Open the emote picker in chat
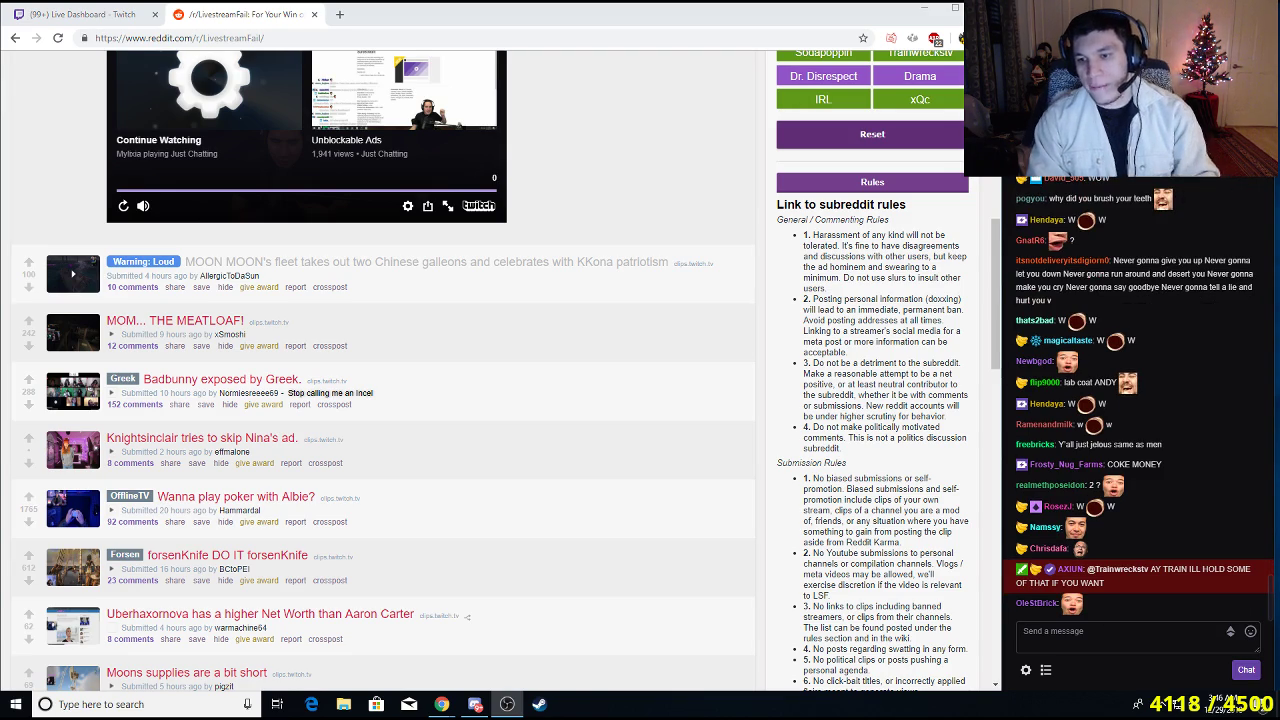Viewport: 1280px width, 720px height. coord(1250,632)
